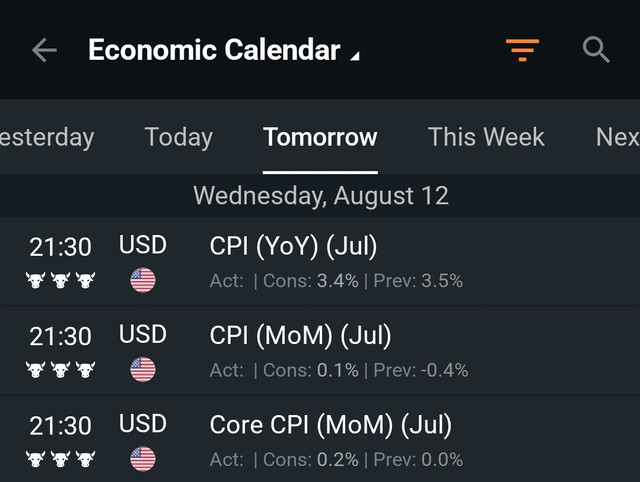Open search with the magnifier icon
This screenshot has height=482, width=640.
(x=596, y=50)
